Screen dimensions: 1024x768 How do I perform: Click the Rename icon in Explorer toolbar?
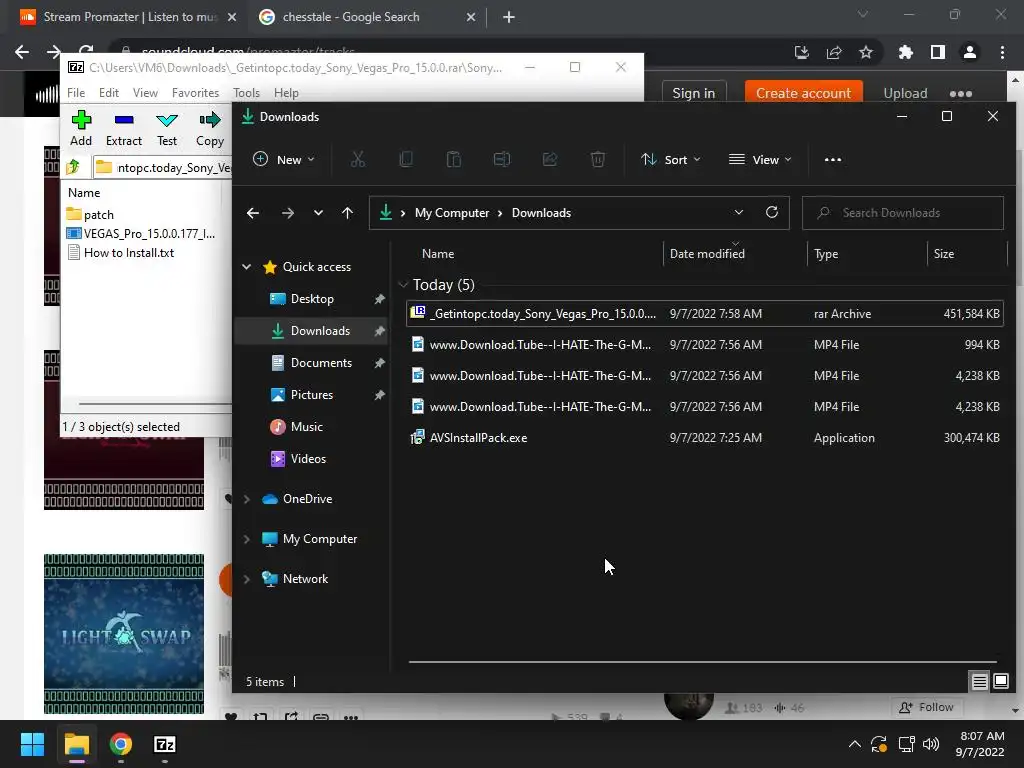[502, 159]
